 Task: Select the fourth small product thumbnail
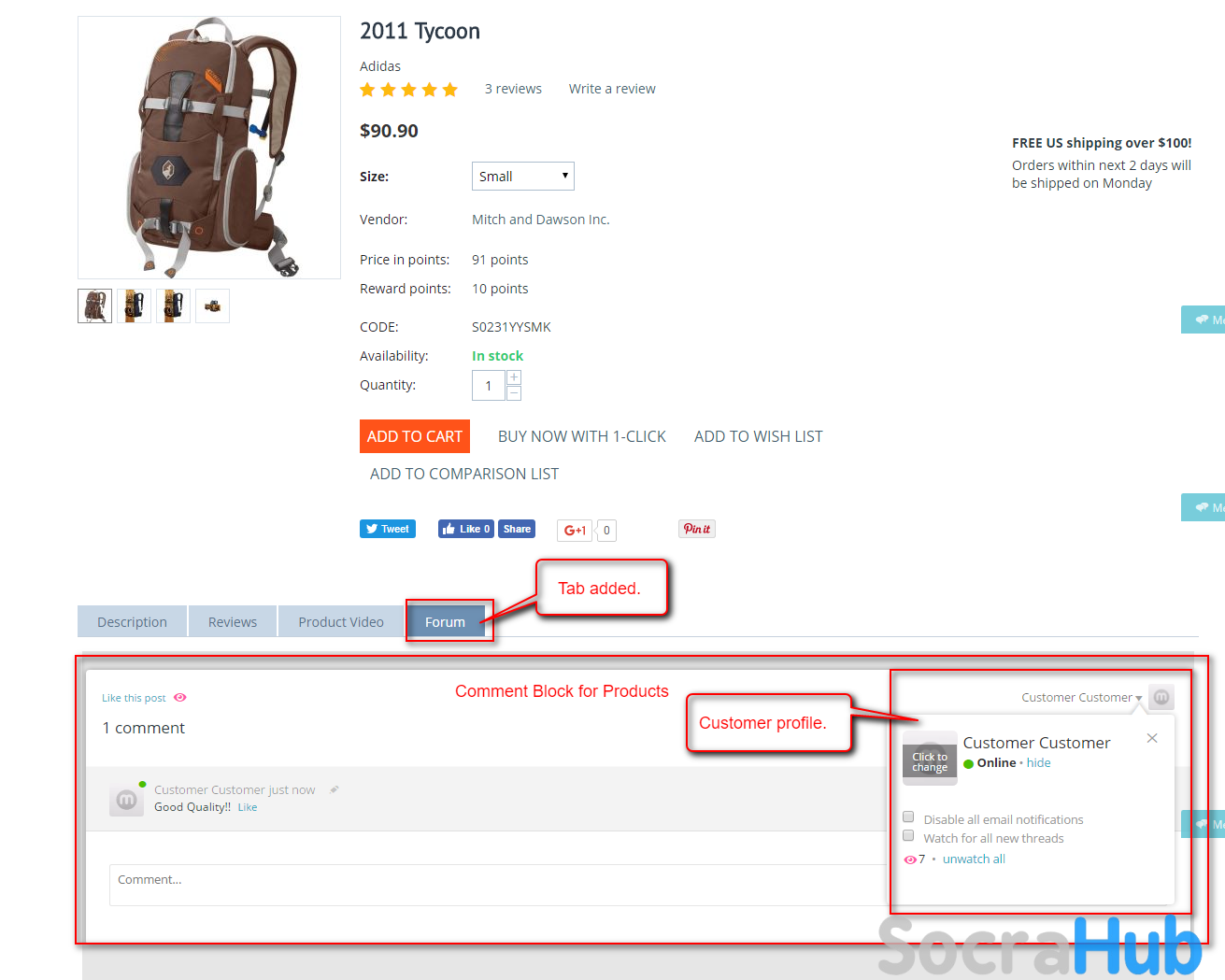tap(212, 305)
